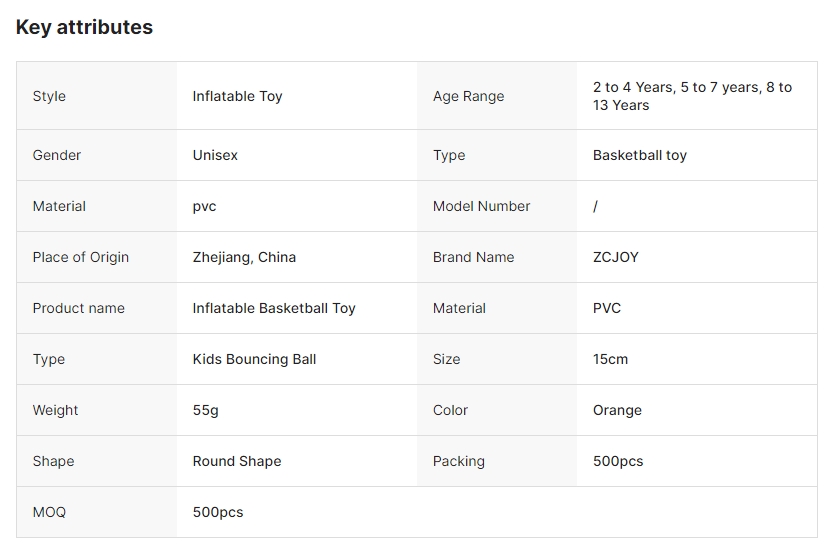Click the Orange color value

pos(617,410)
